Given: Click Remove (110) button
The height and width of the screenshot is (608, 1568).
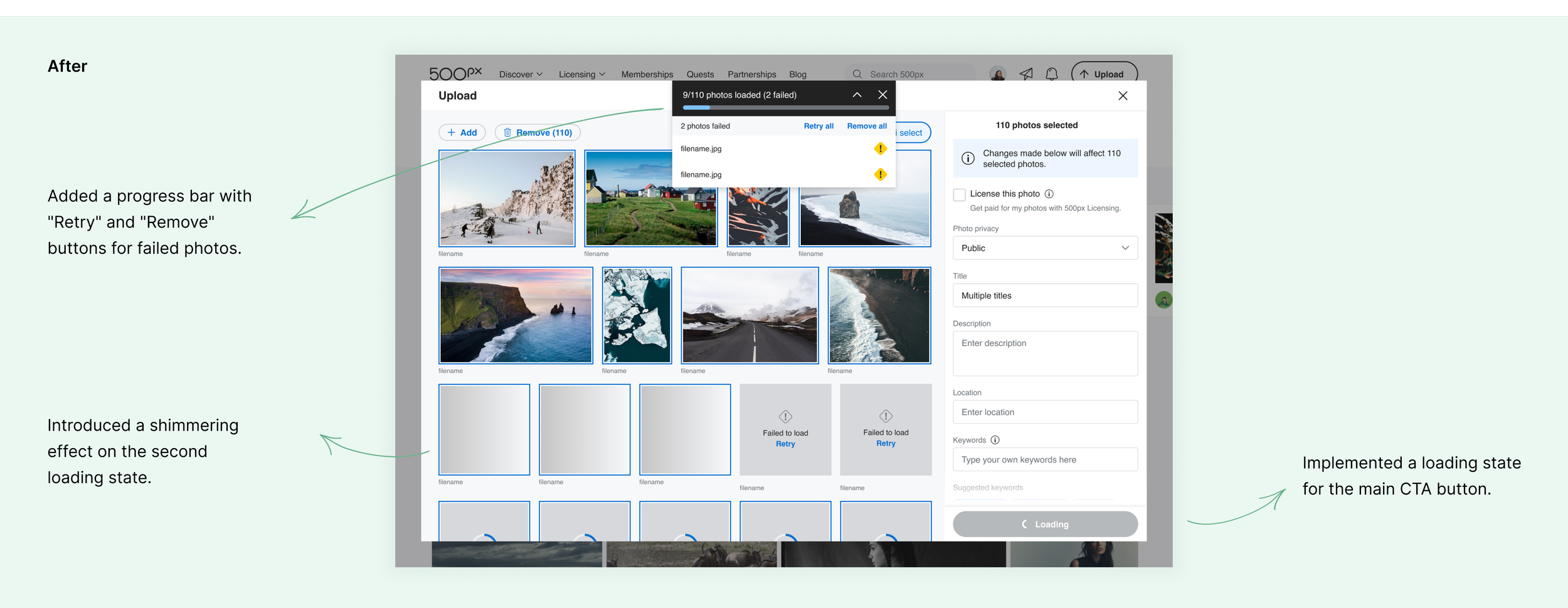Looking at the screenshot, I should (538, 132).
